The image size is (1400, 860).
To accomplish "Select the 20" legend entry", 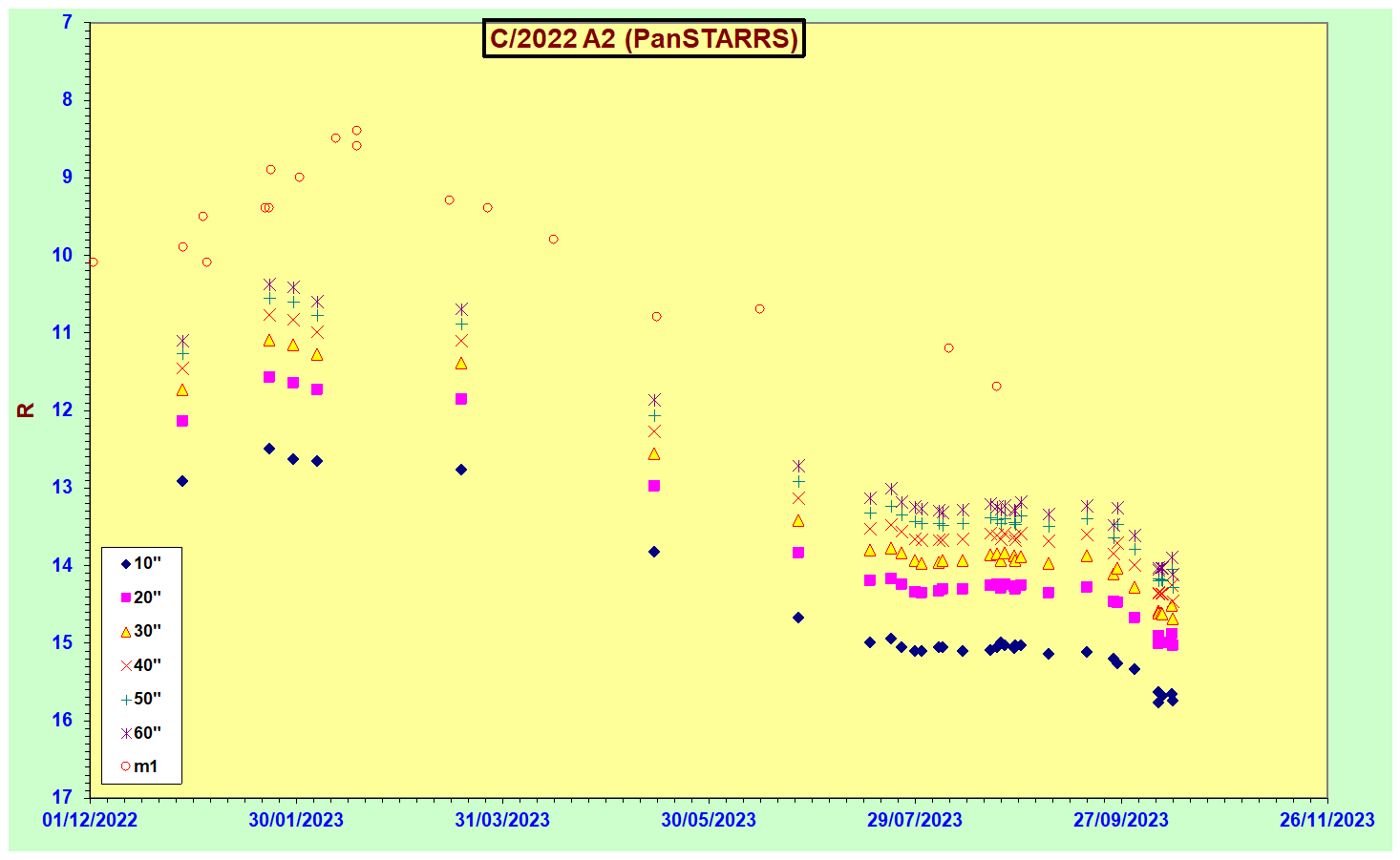I will [x=141, y=598].
